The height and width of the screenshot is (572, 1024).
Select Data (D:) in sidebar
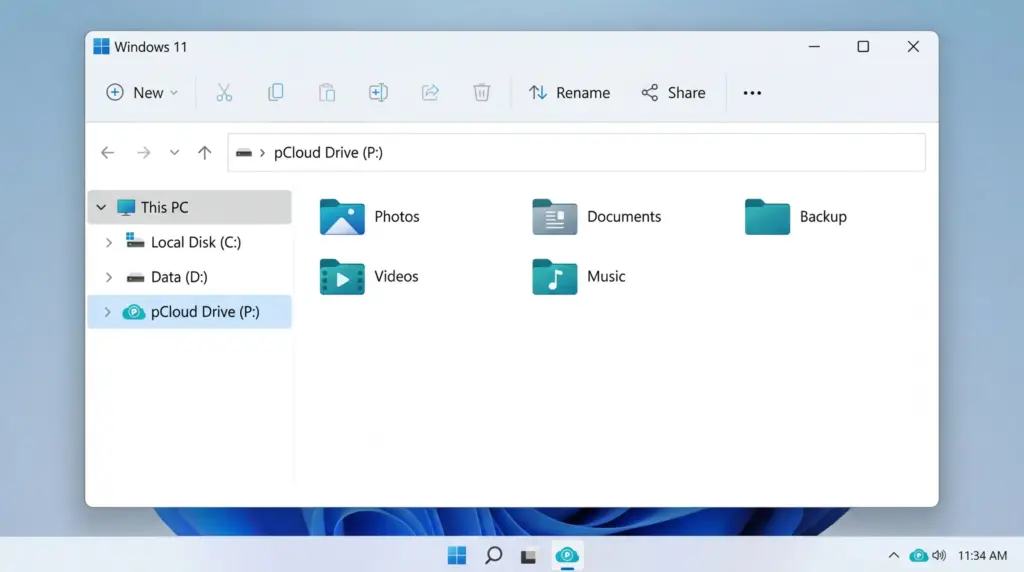coord(189,277)
